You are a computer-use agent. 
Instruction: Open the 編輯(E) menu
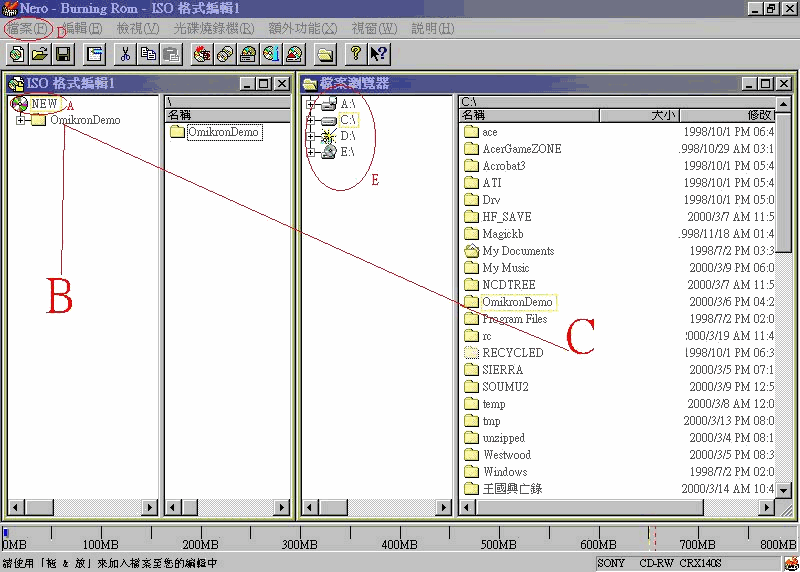click(82, 28)
